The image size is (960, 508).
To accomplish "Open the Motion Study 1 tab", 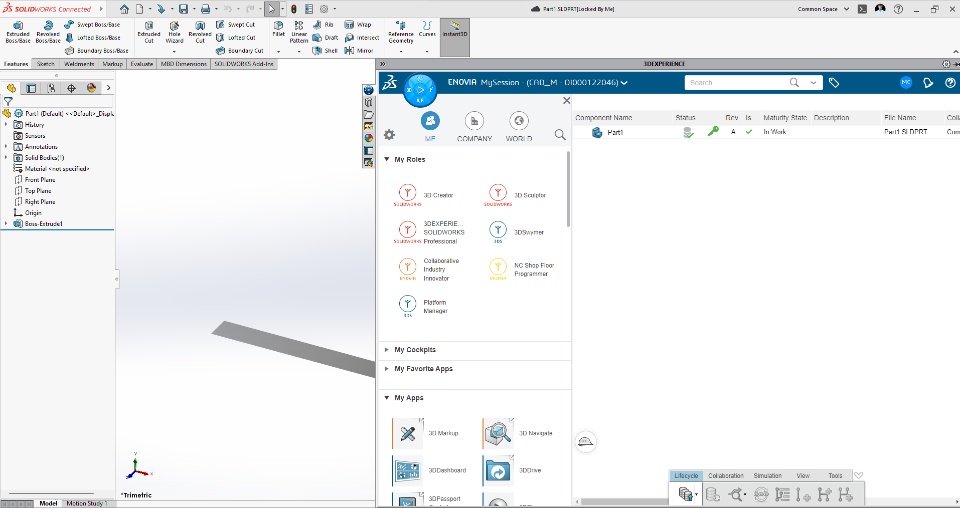I will coord(87,503).
